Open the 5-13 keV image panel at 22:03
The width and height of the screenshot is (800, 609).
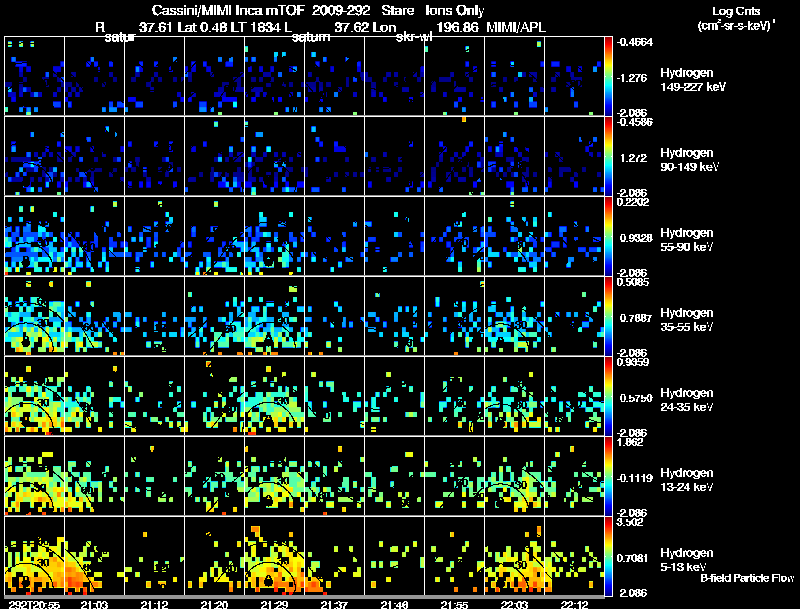click(514, 556)
